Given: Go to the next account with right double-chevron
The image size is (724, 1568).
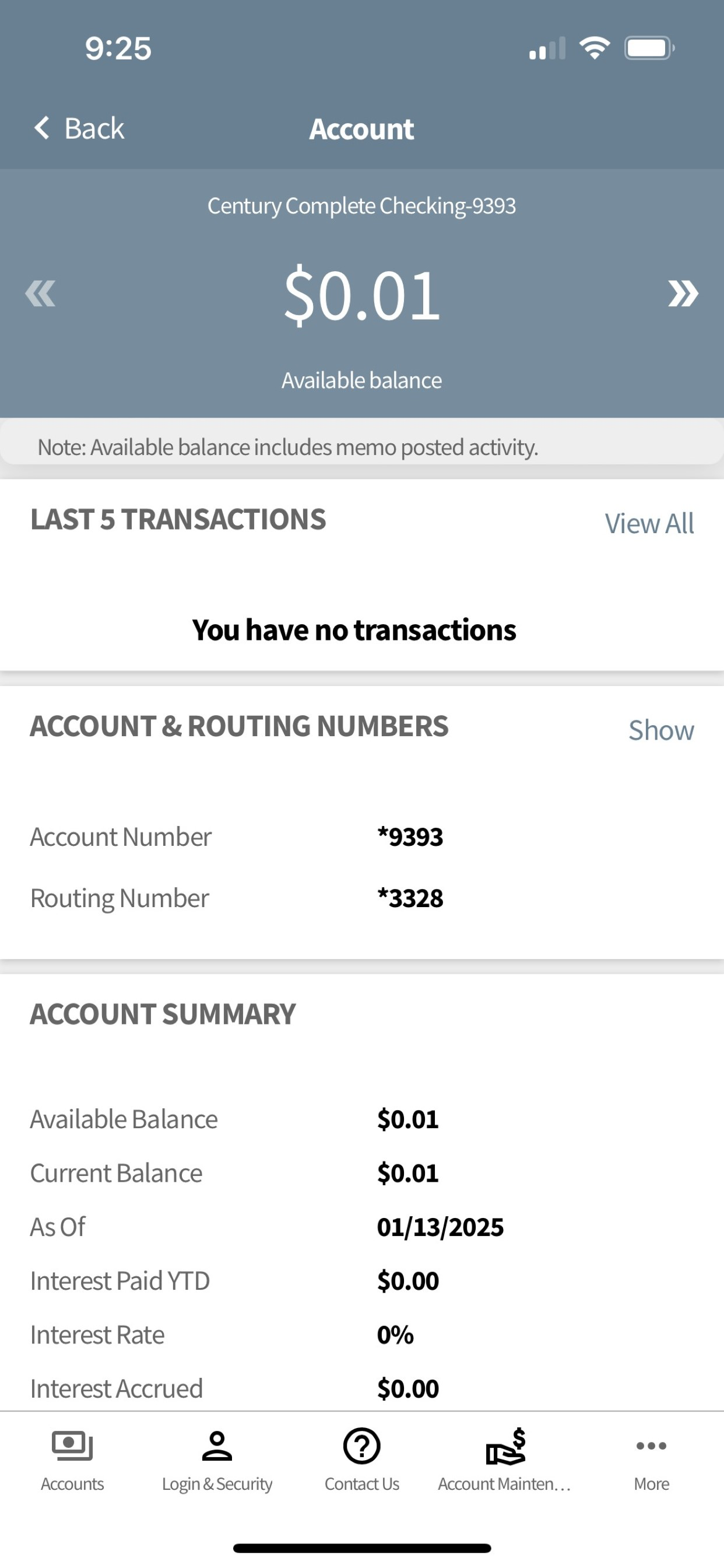Looking at the screenshot, I should (x=683, y=293).
